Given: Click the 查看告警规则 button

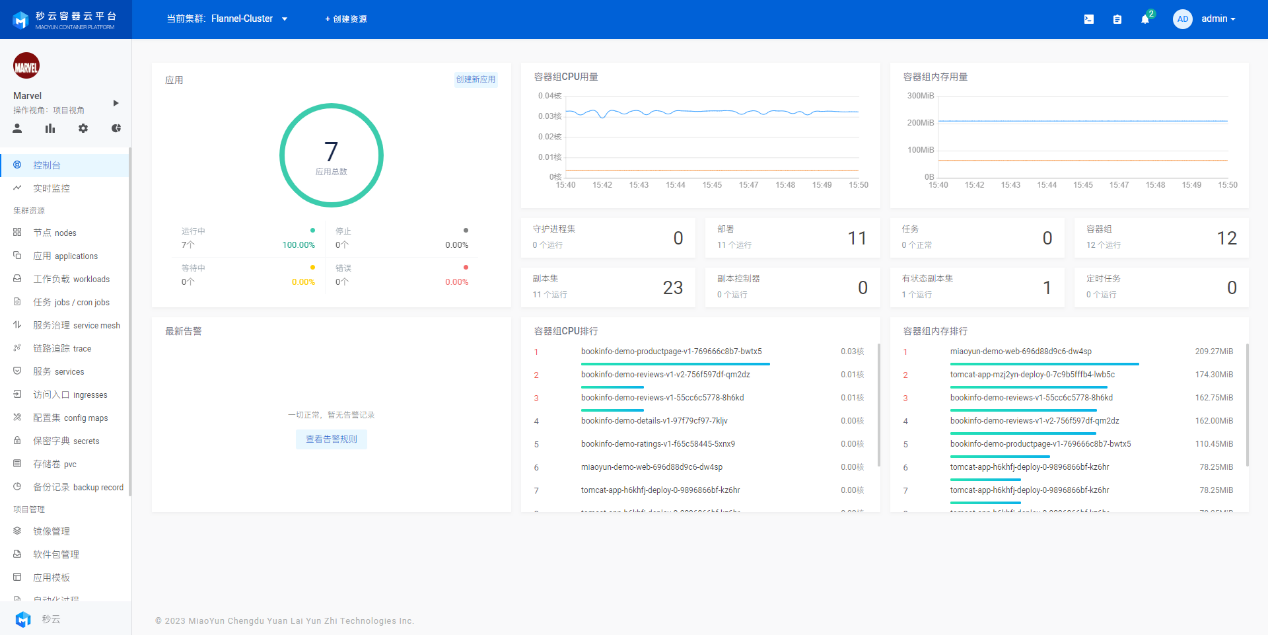Looking at the screenshot, I should click(331, 439).
